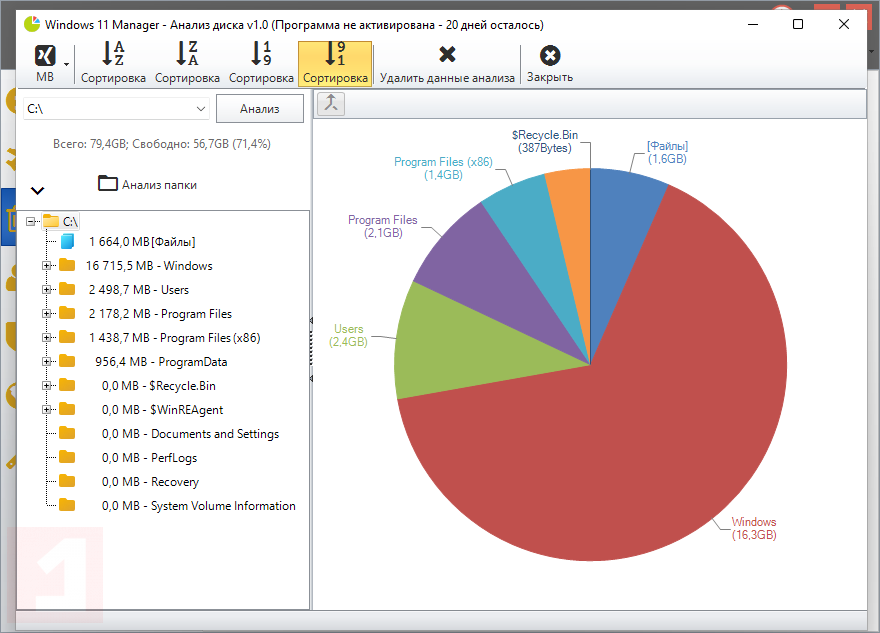Viewport: 880px width, 633px height.
Task: Expand the Windows folder node
Action: 47,265
